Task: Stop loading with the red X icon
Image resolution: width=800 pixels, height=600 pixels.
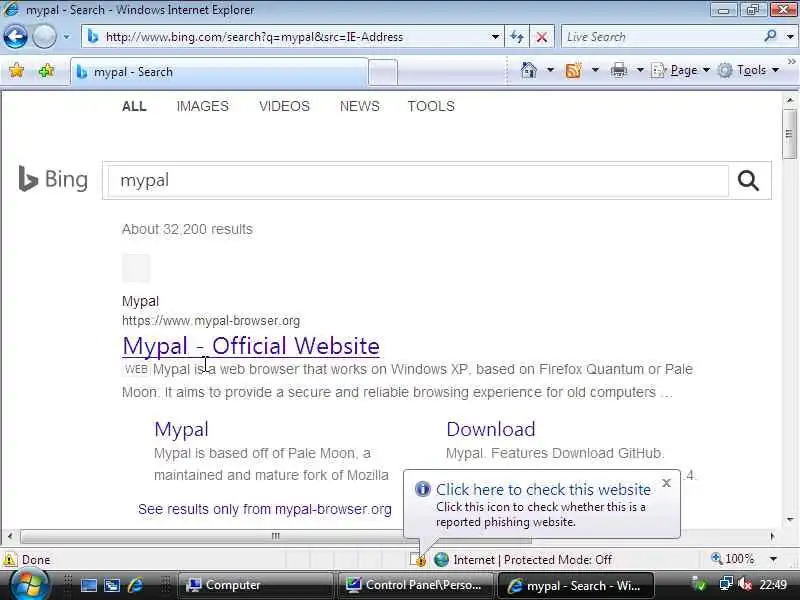Action: point(542,37)
